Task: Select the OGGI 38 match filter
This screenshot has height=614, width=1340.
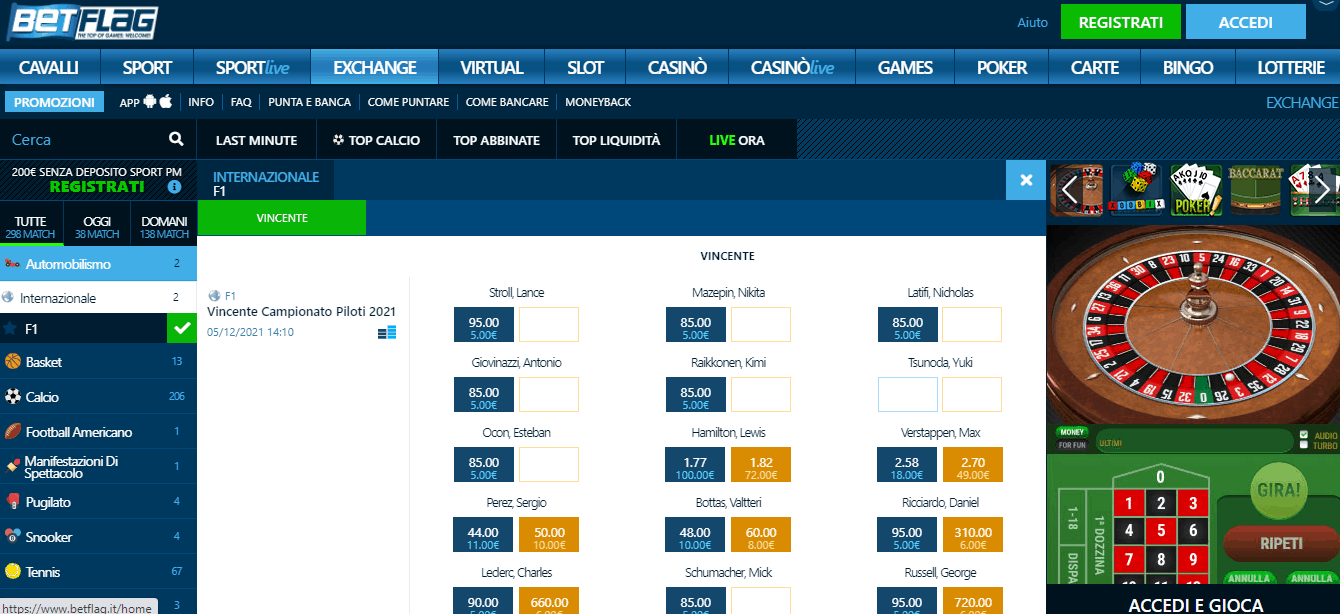Action: click(98, 227)
